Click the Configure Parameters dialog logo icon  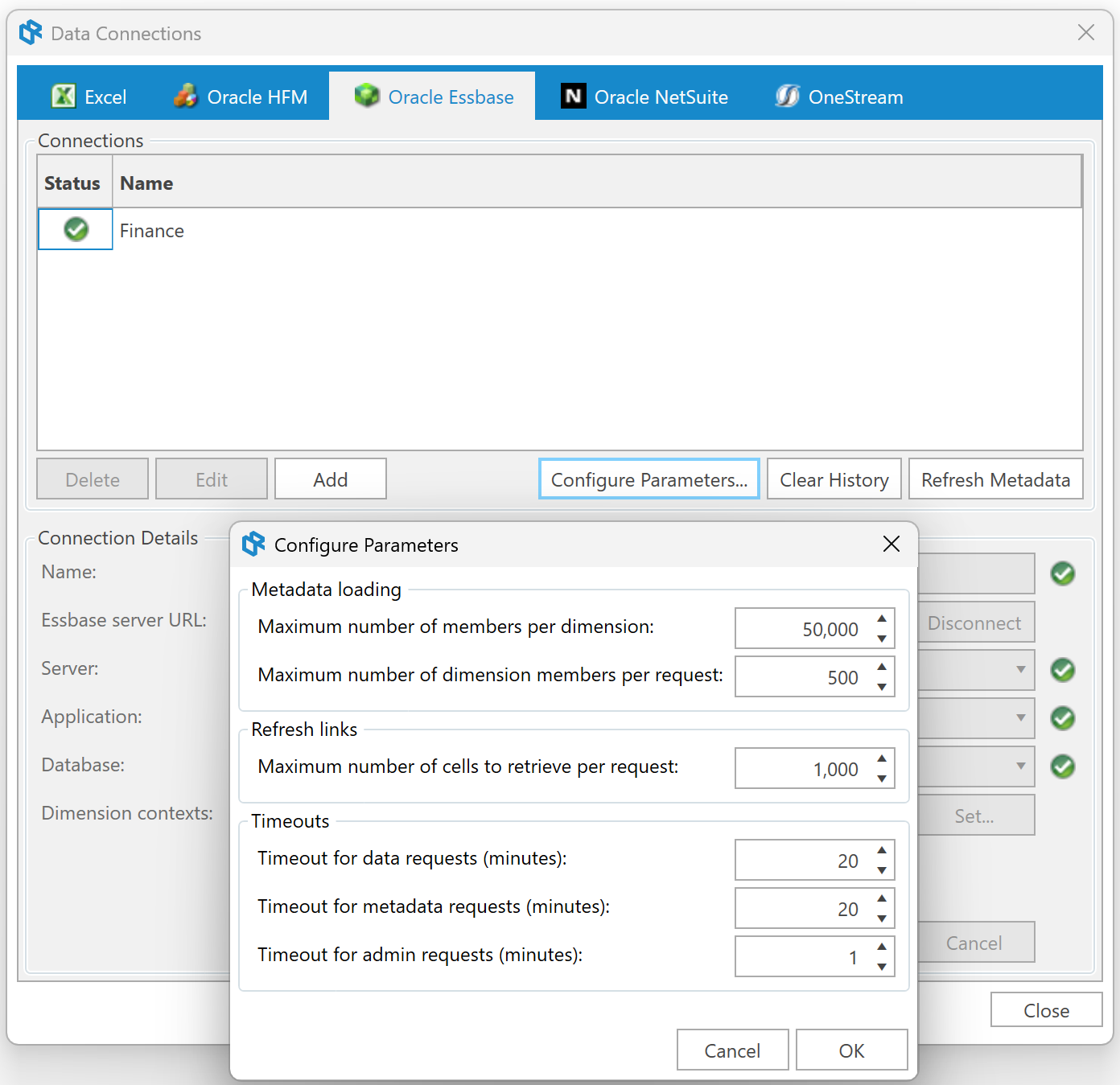(253, 544)
